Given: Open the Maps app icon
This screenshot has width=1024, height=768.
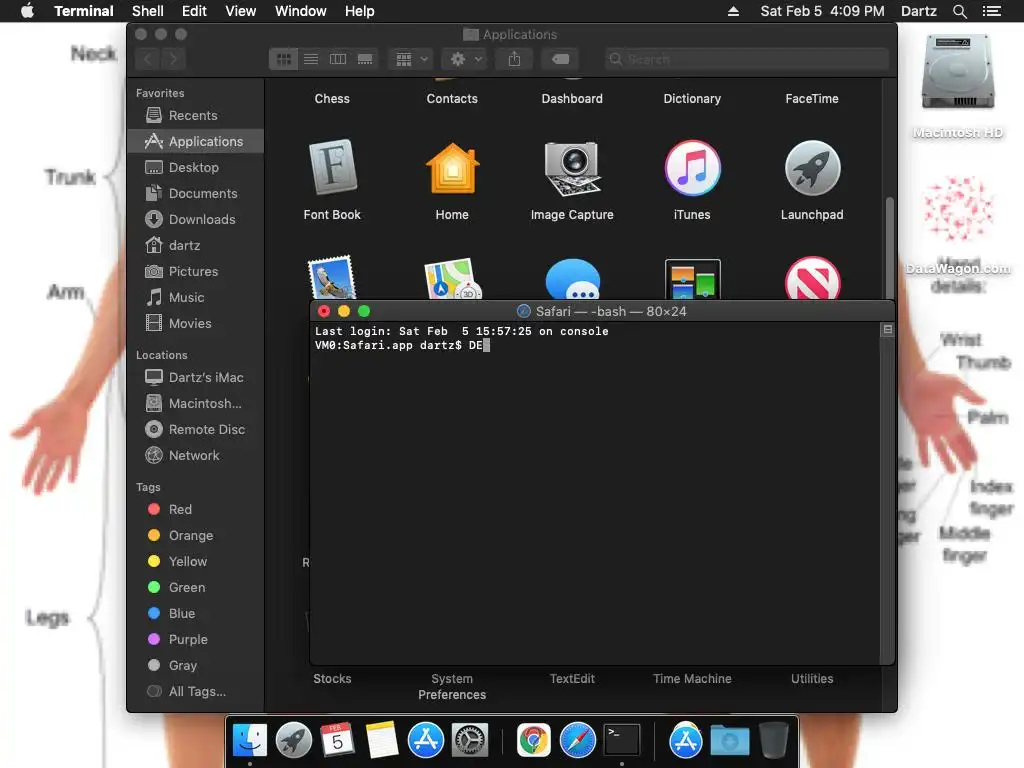Looking at the screenshot, I should pyautogui.click(x=452, y=280).
